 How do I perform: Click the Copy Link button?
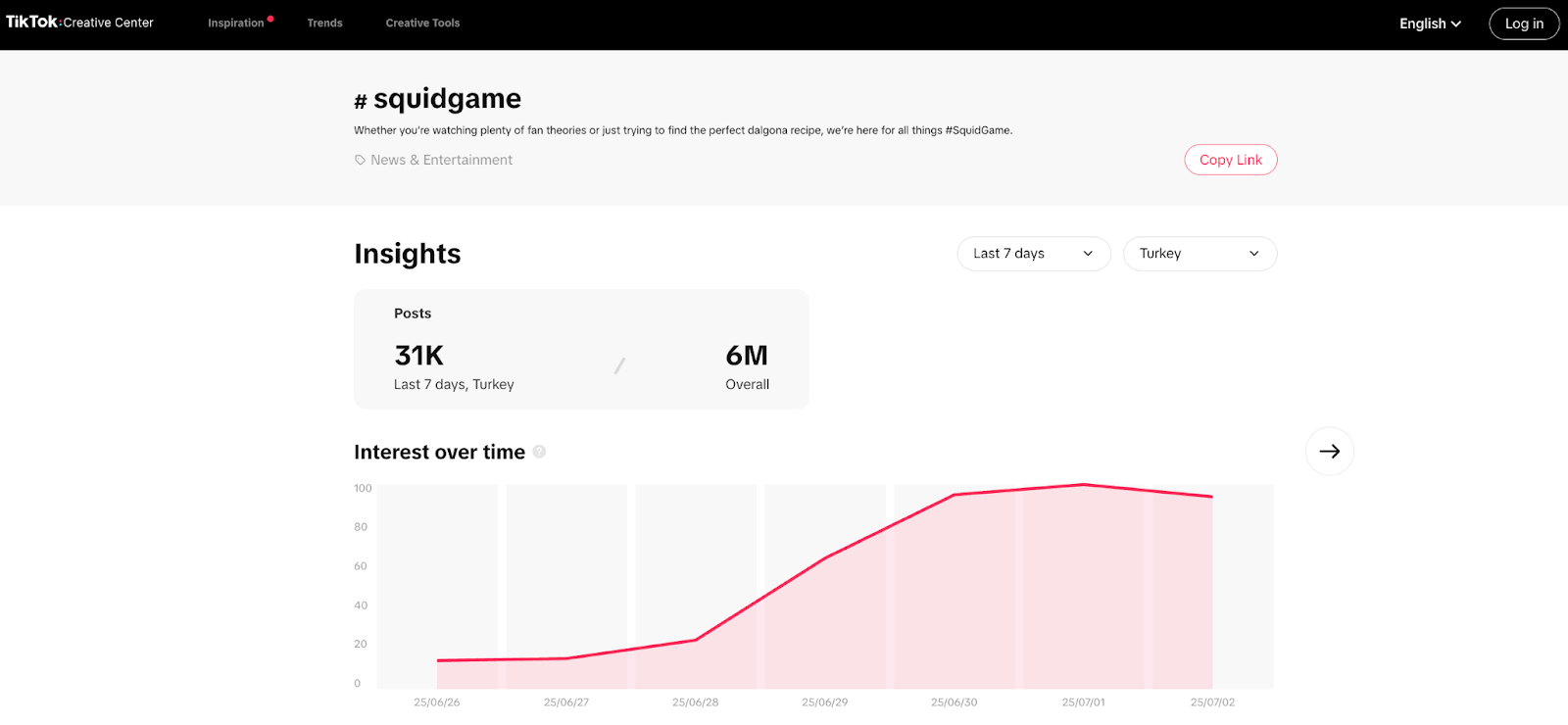(1231, 160)
